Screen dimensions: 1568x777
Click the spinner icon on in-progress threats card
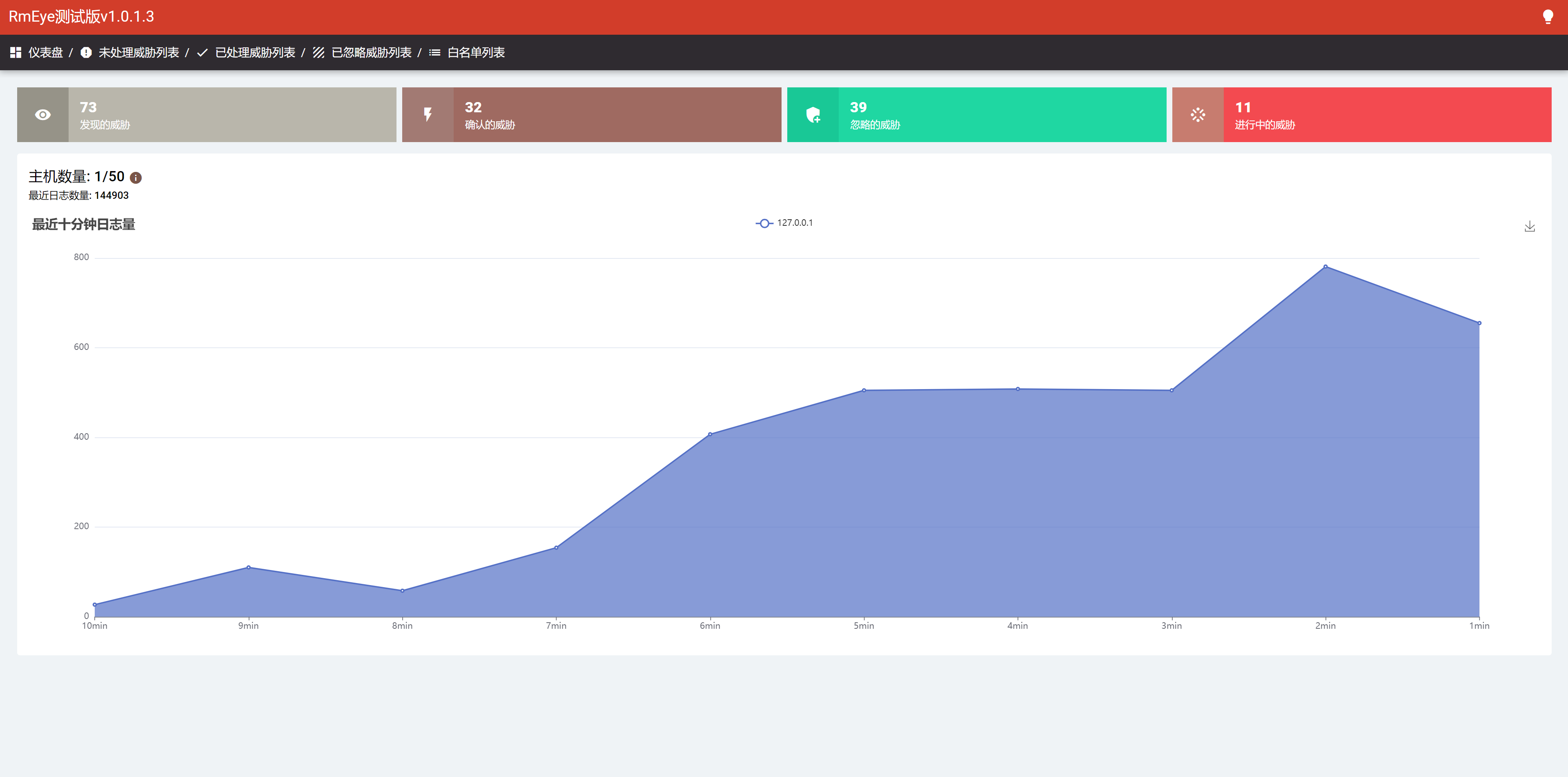pos(1197,115)
